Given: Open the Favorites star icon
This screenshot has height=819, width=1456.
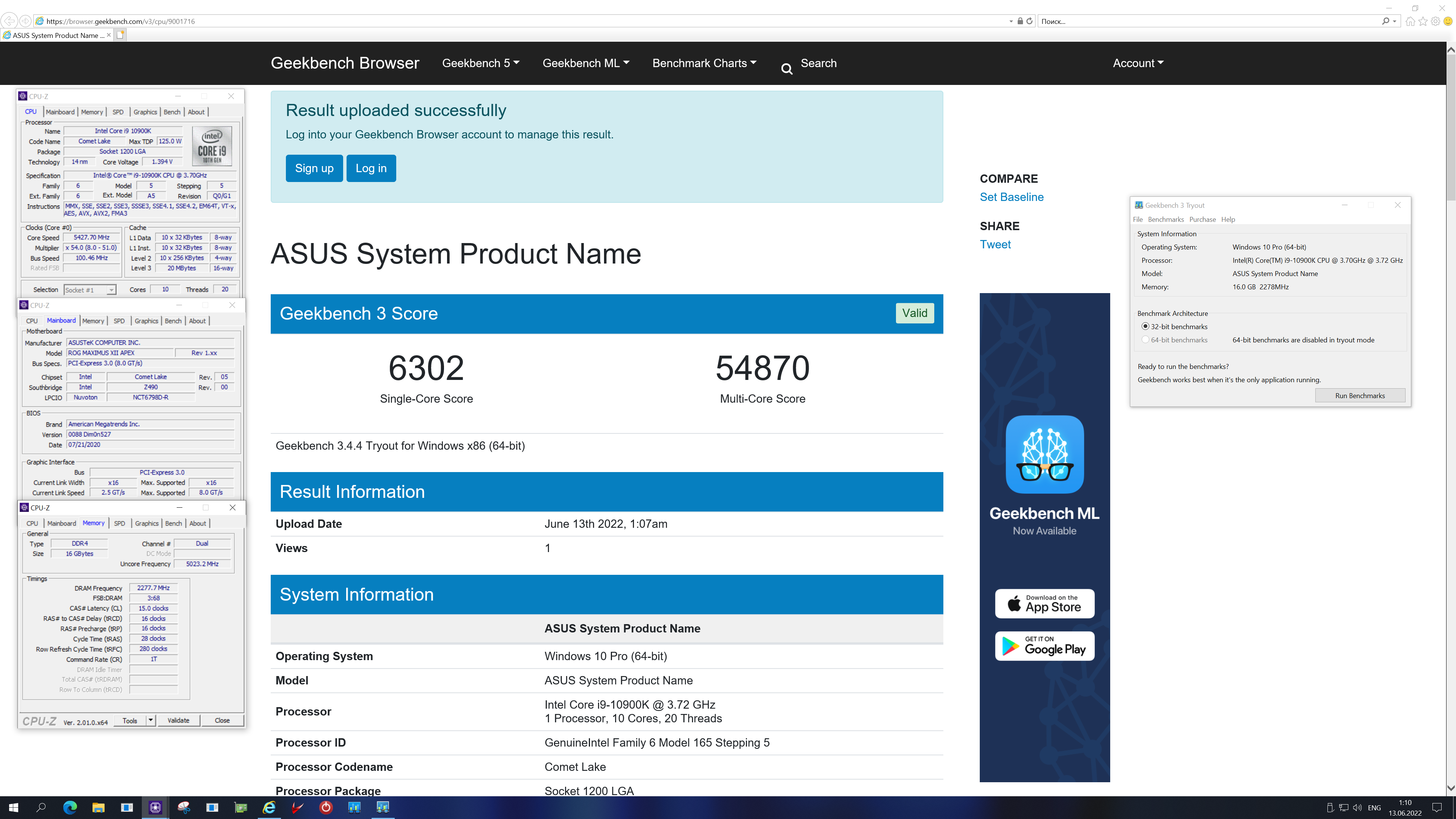Looking at the screenshot, I should 1423,22.
